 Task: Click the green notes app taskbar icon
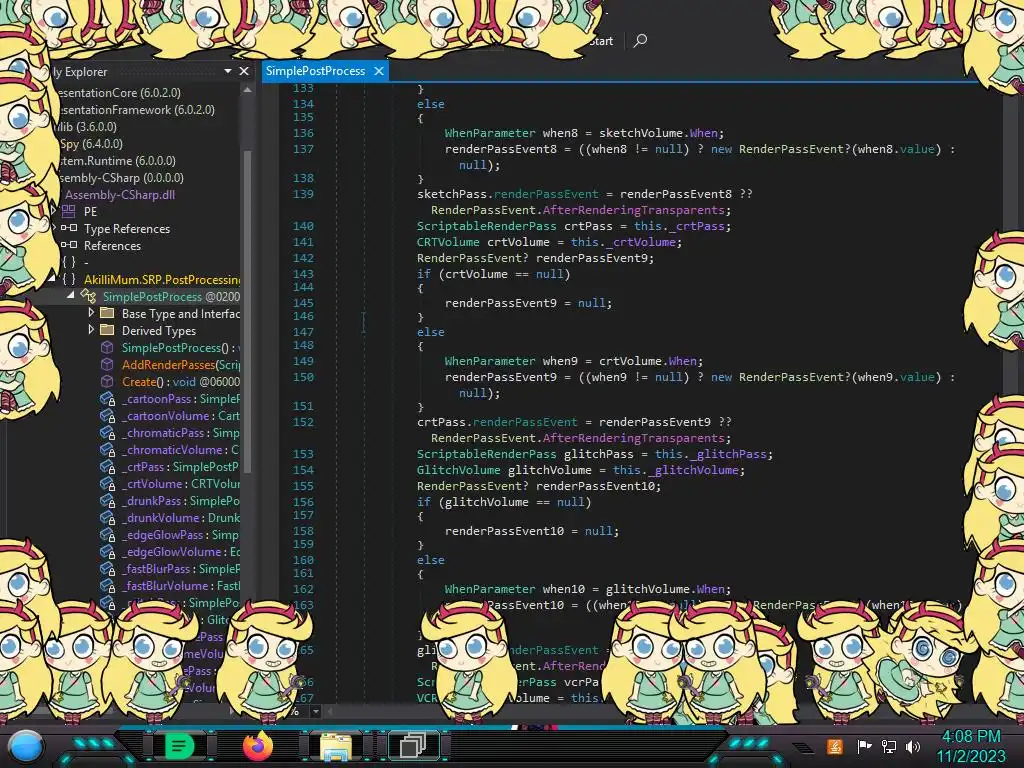(179, 746)
